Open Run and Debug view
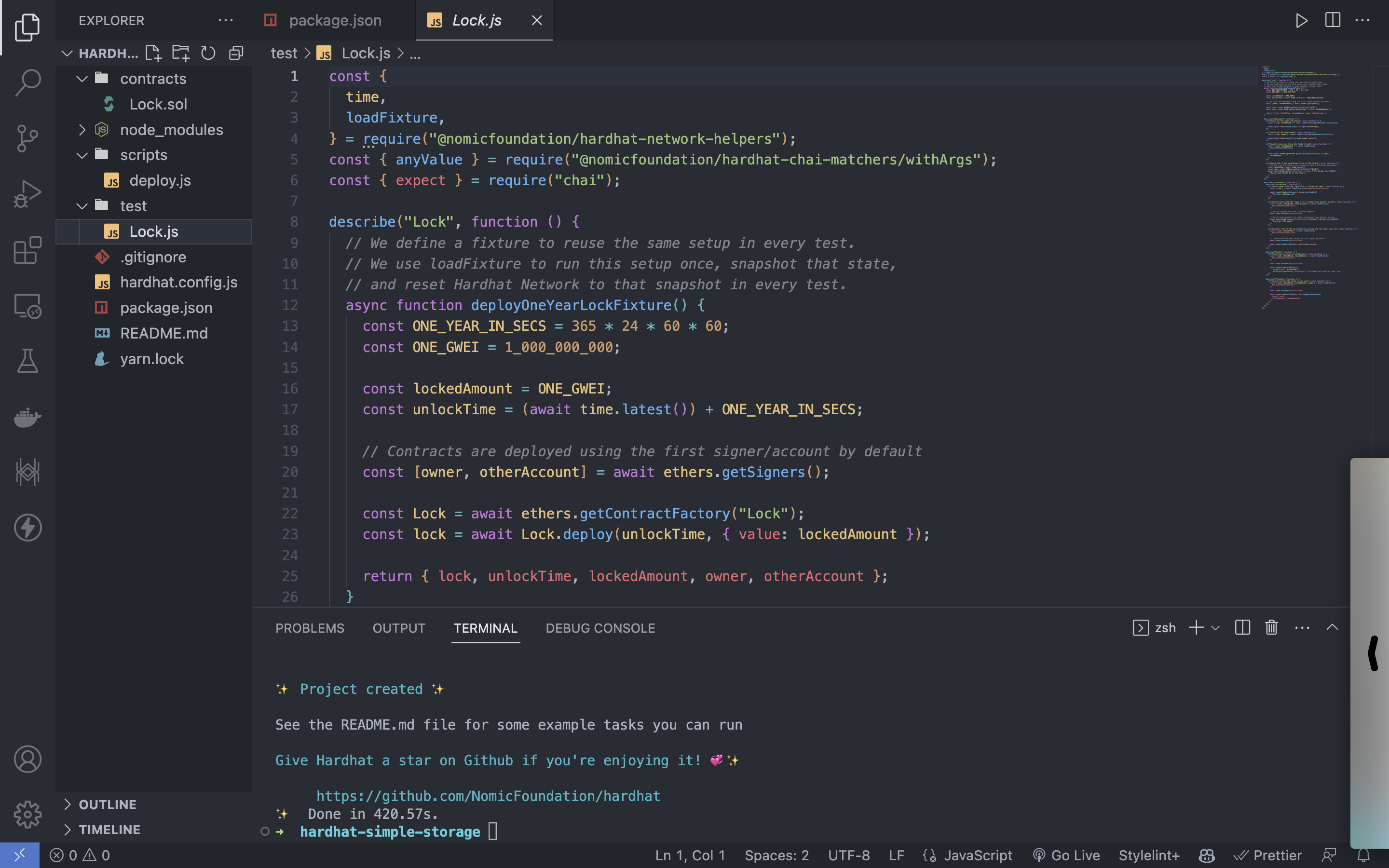 pyautogui.click(x=27, y=194)
